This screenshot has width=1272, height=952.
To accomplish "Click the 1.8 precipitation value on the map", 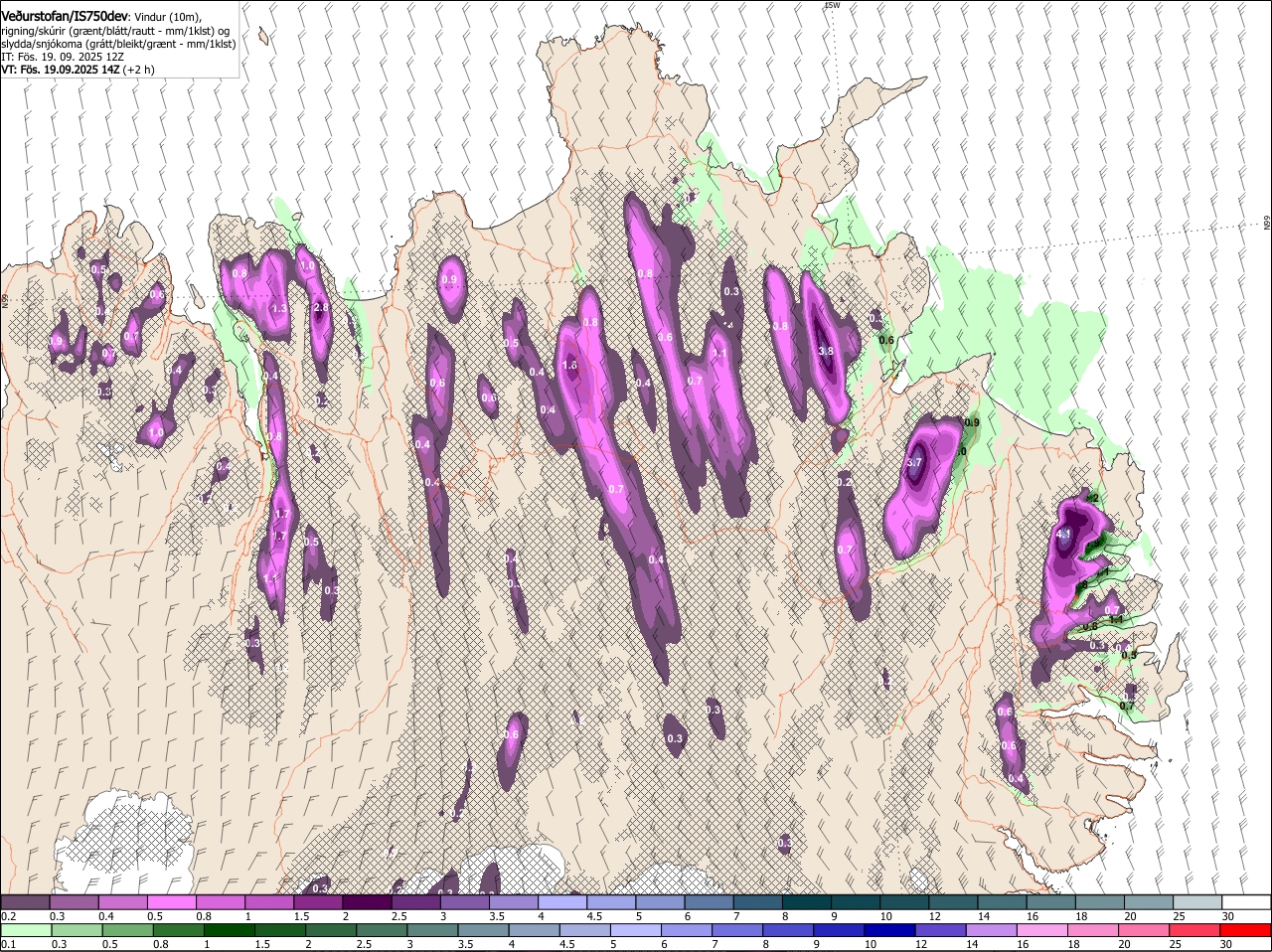I will 569,365.
